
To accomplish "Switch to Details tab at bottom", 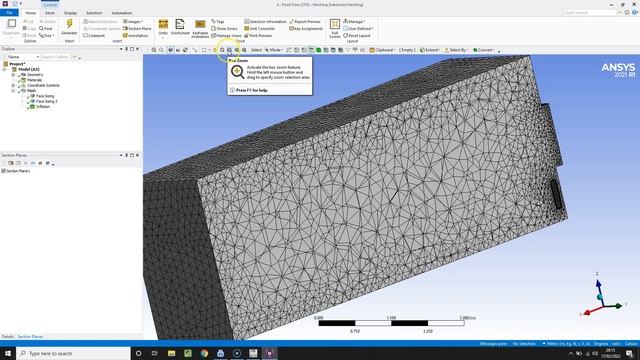I will pos(7,336).
